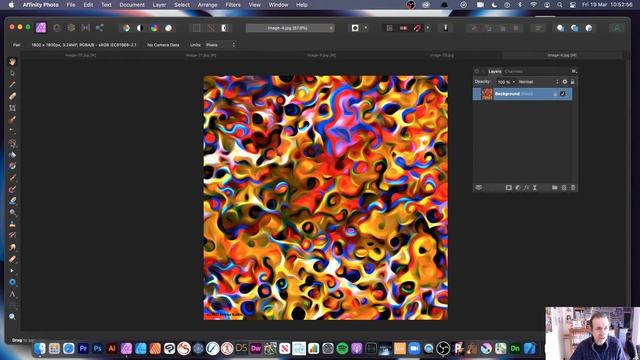This screenshot has height=360, width=640.
Task: Apply Auto Colours from toolbar
Action: click(x=154, y=28)
